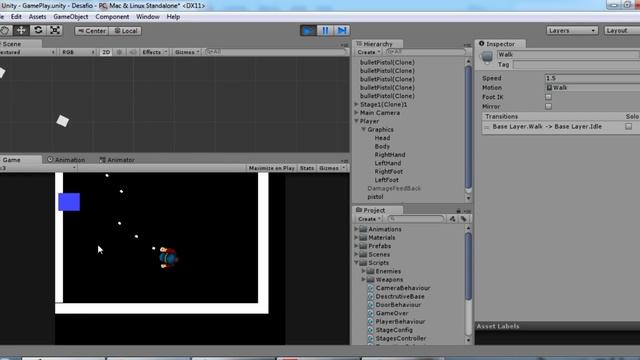Open Scene view Gizmos dropdown
640x360 pixels.
tap(187, 52)
